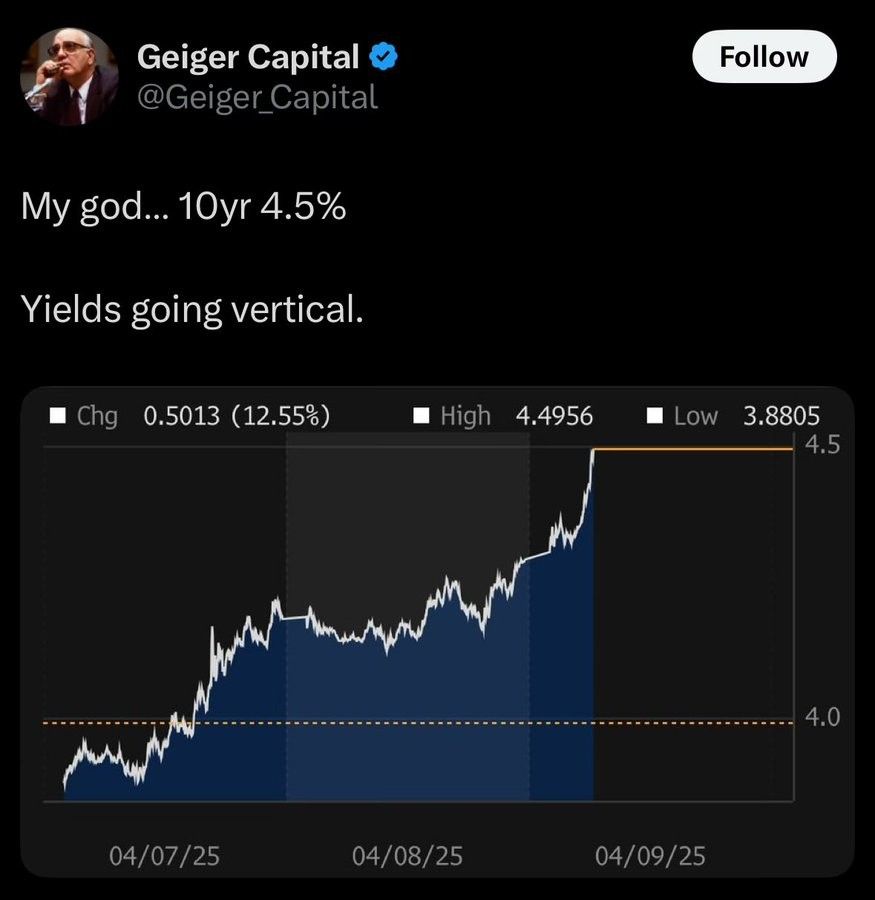The image size is (875, 900).
Task: Open the Geiger Capital profile avatar
Action: (69, 76)
